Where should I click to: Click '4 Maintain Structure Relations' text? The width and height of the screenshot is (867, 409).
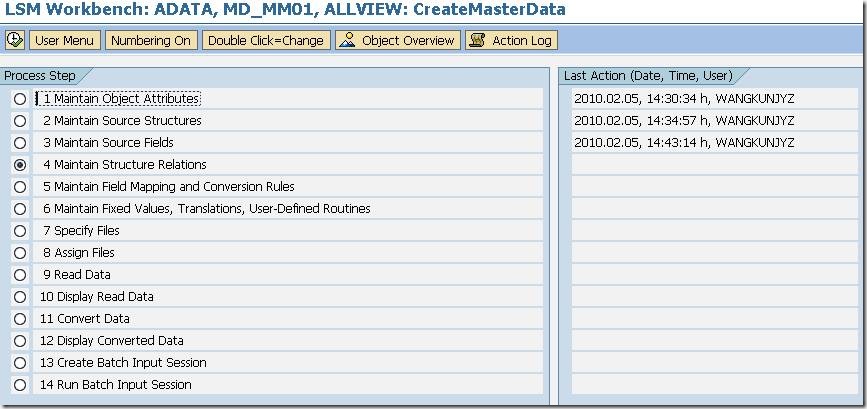click(x=124, y=165)
